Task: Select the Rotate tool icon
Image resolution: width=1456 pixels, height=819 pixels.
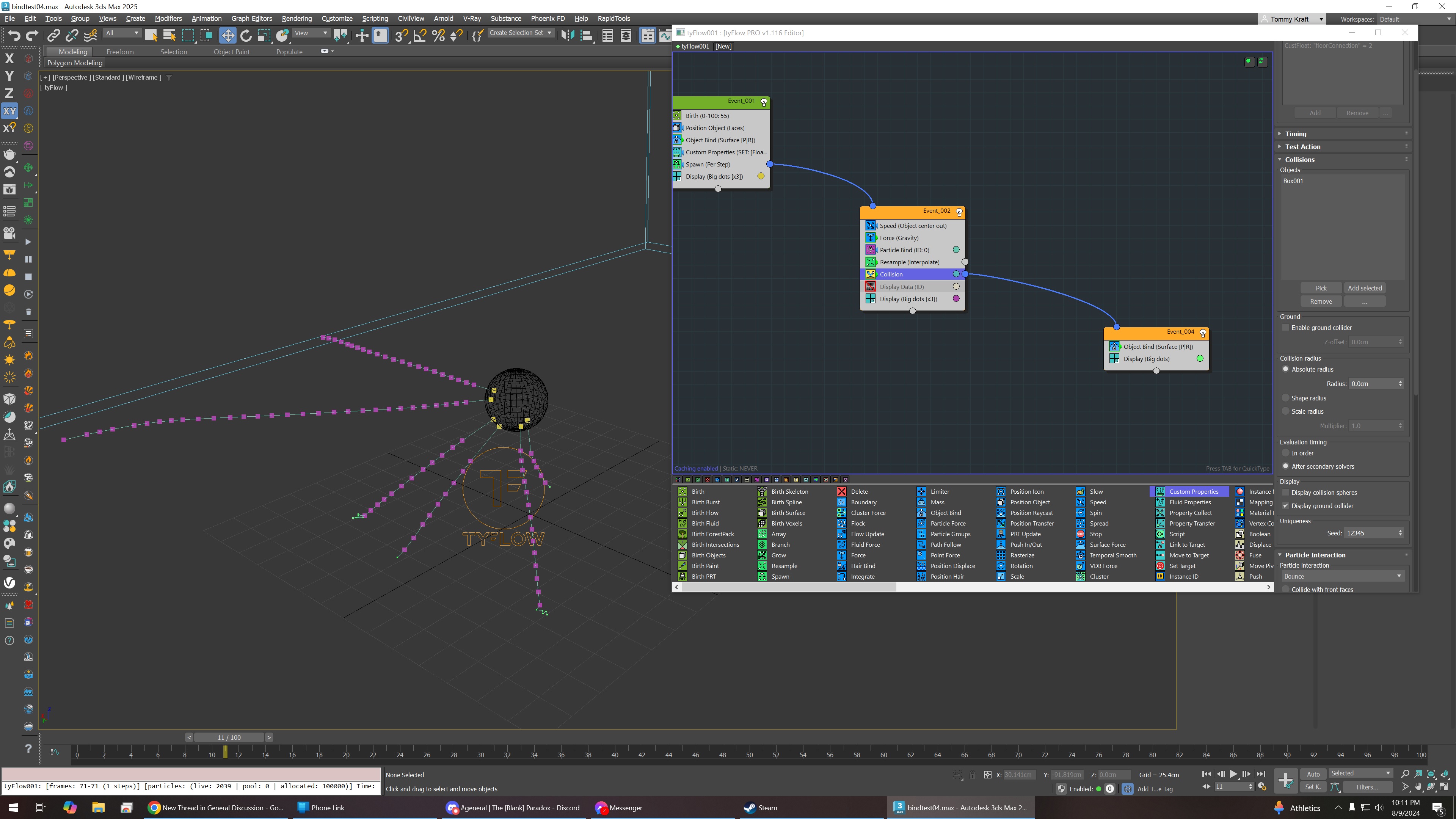Action: click(246, 36)
